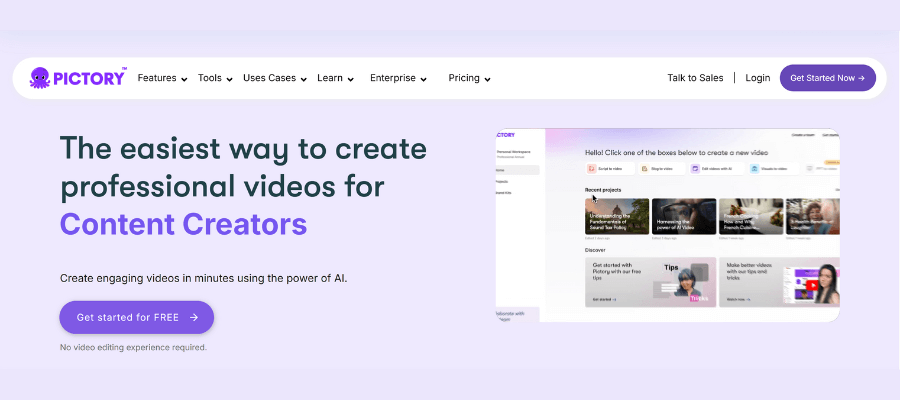Select Edit videos with AI label
The image size is (900, 400).
716,169
